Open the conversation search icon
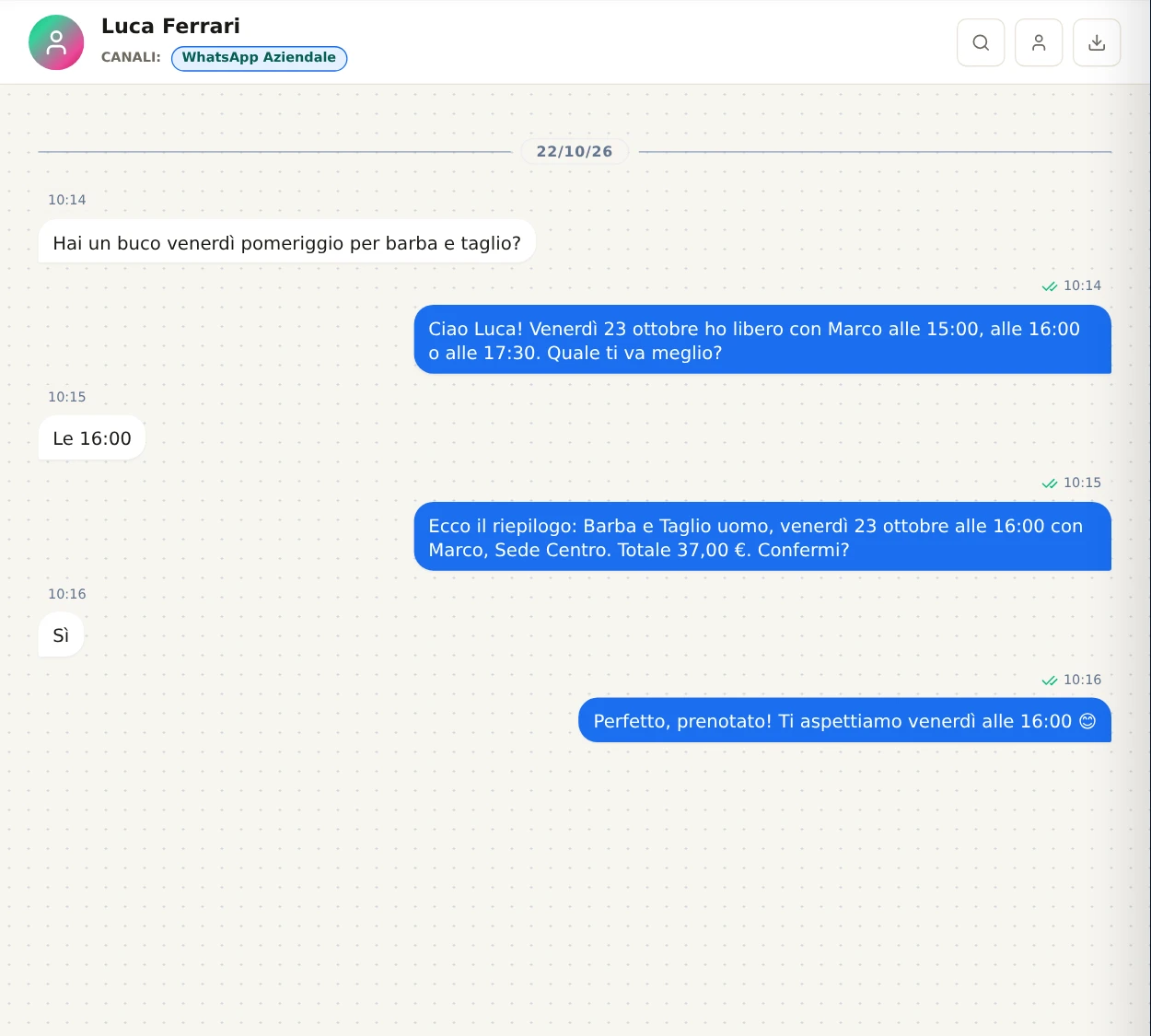Screen dimensions: 1151x1036 coord(981,42)
